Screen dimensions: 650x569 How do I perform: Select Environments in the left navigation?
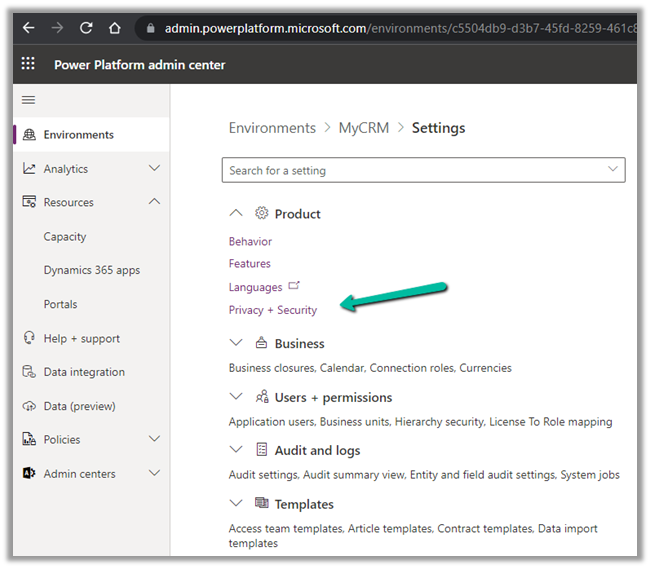[x=78, y=135]
